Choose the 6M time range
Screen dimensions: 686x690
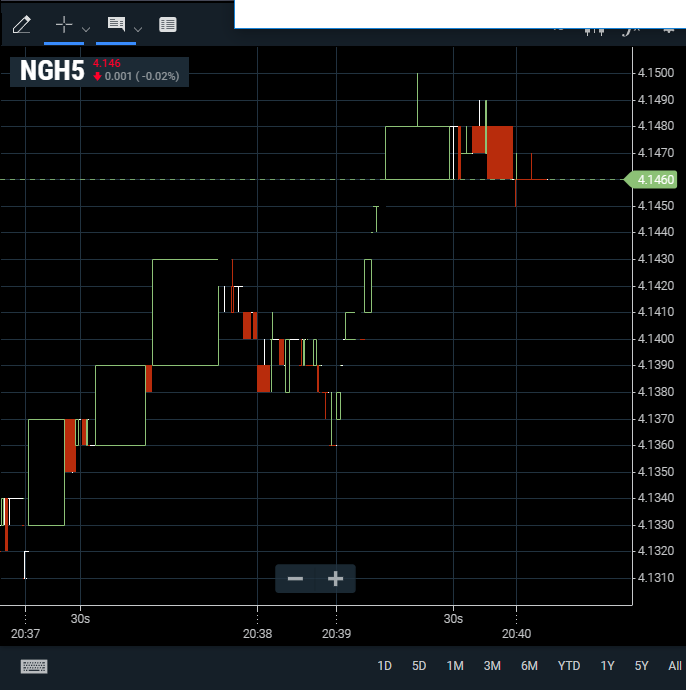pos(529,666)
